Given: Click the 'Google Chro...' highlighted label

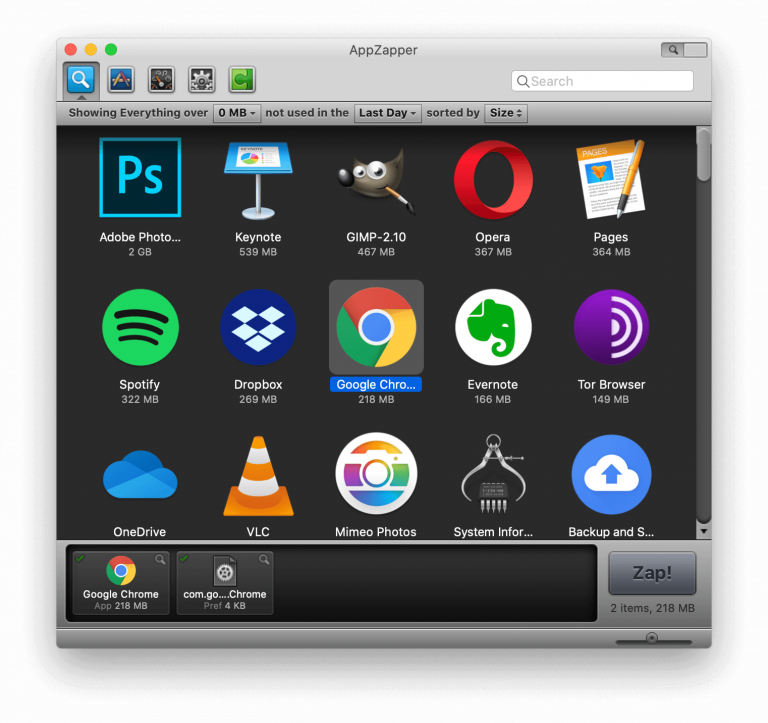Looking at the screenshot, I should tap(376, 385).
